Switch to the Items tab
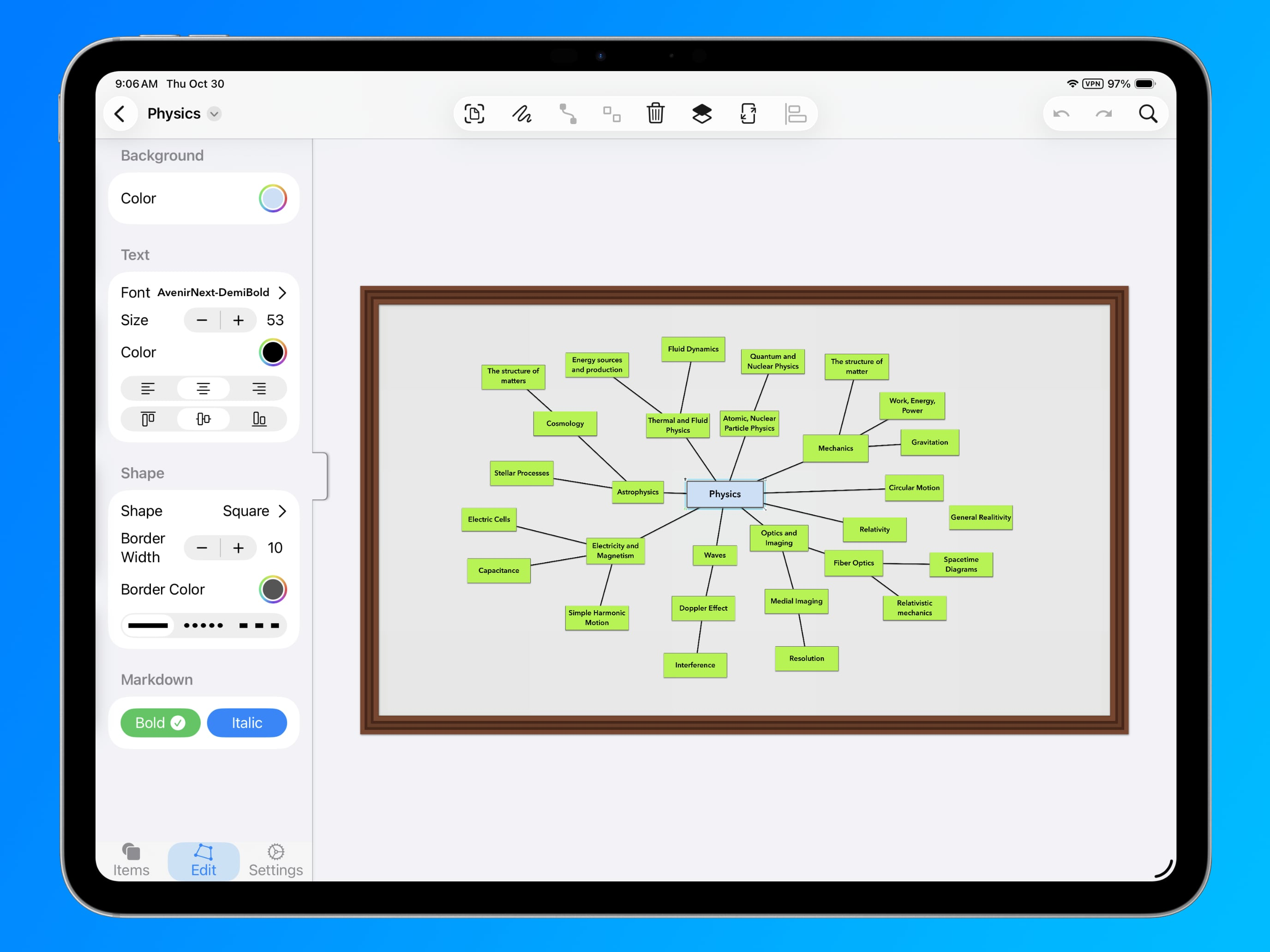The width and height of the screenshot is (1270, 952). (131, 860)
